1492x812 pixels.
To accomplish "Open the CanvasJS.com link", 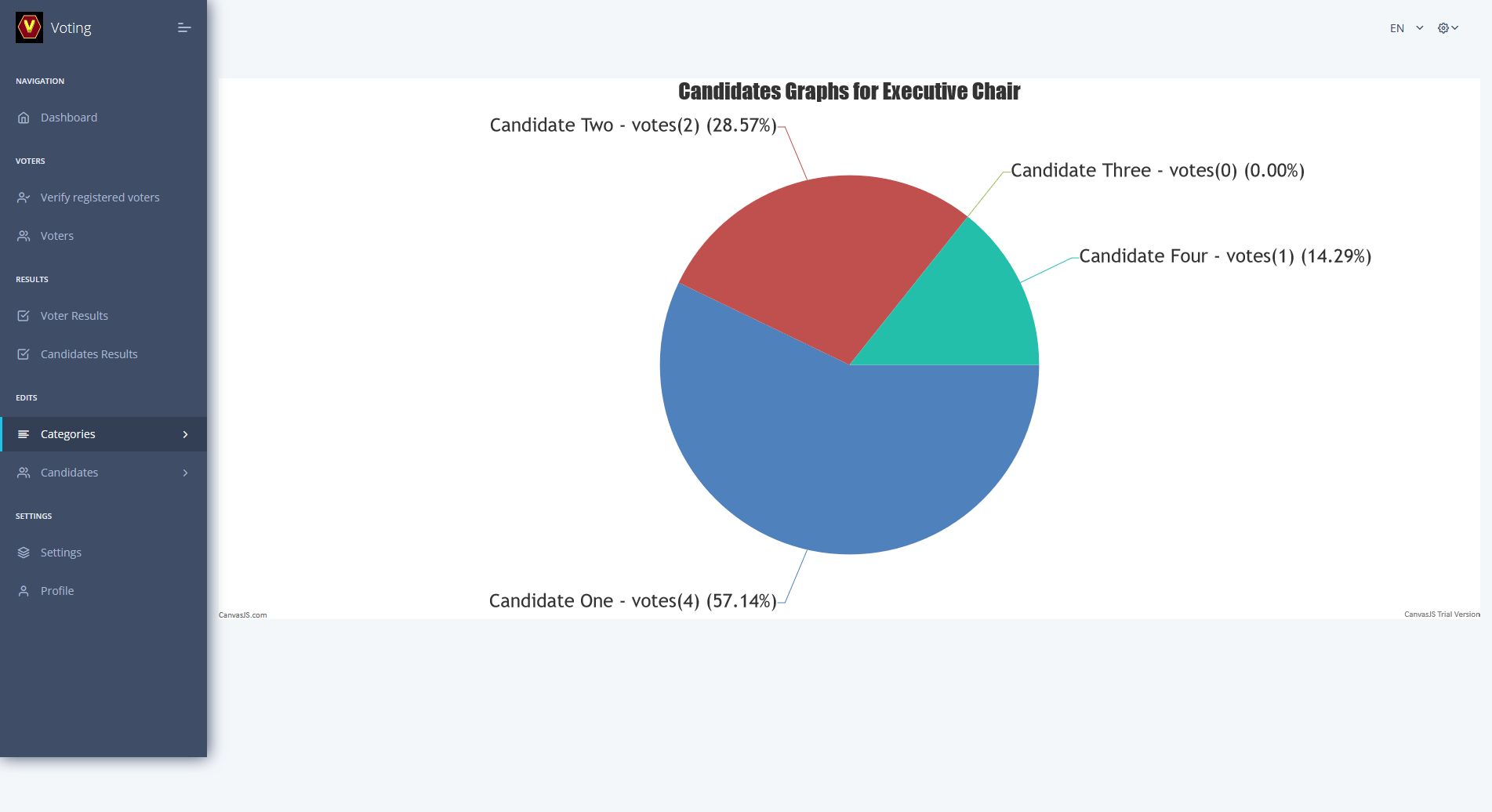I will click(x=243, y=615).
